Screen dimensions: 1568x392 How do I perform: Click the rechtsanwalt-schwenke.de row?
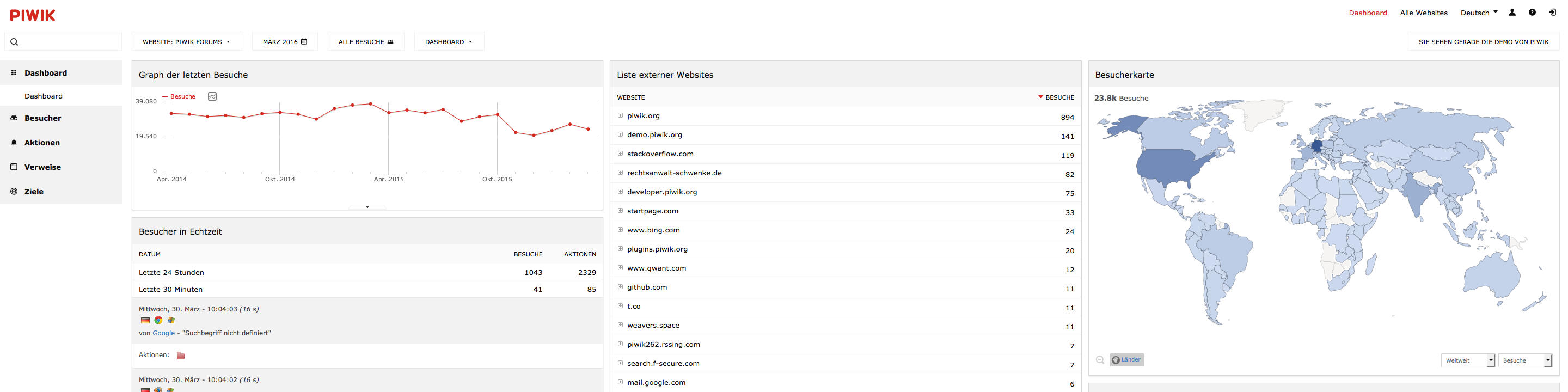(846, 173)
